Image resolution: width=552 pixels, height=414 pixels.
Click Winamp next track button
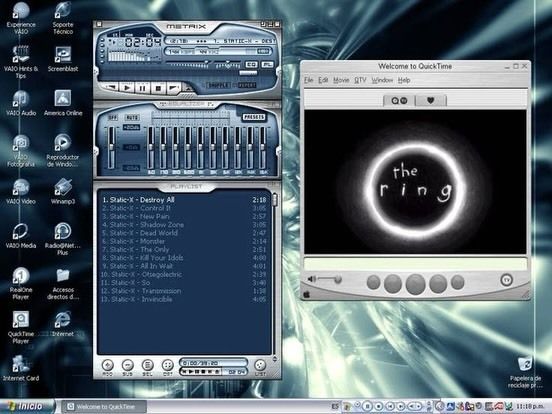[174, 87]
